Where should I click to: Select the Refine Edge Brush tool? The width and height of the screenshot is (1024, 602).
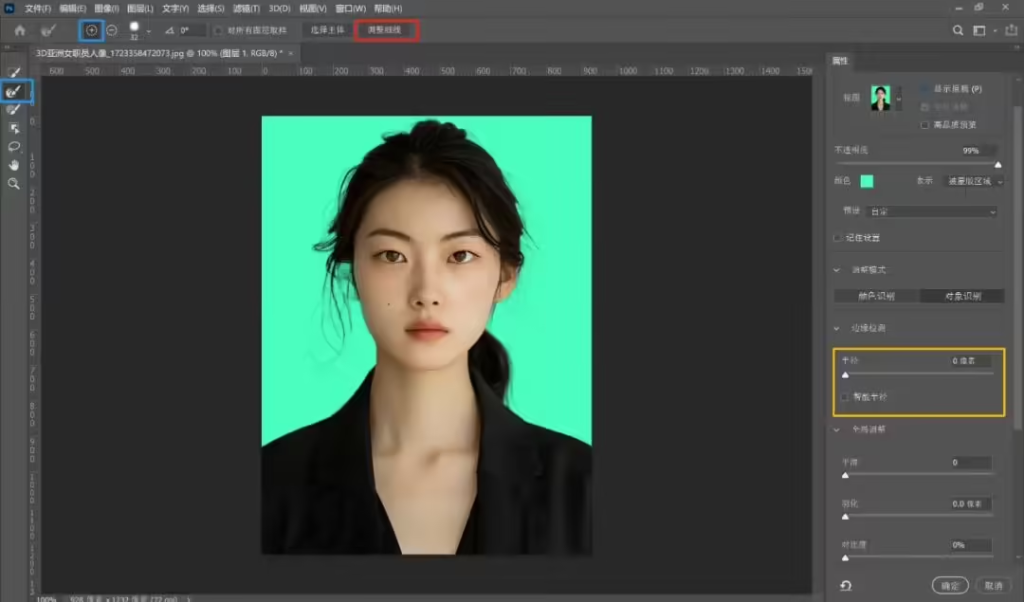pyautogui.click(x=14, y=91)
